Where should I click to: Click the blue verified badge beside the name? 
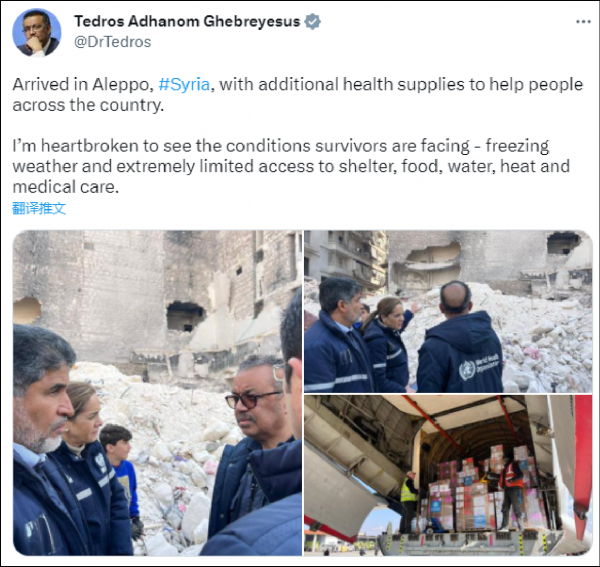[313, 21]
